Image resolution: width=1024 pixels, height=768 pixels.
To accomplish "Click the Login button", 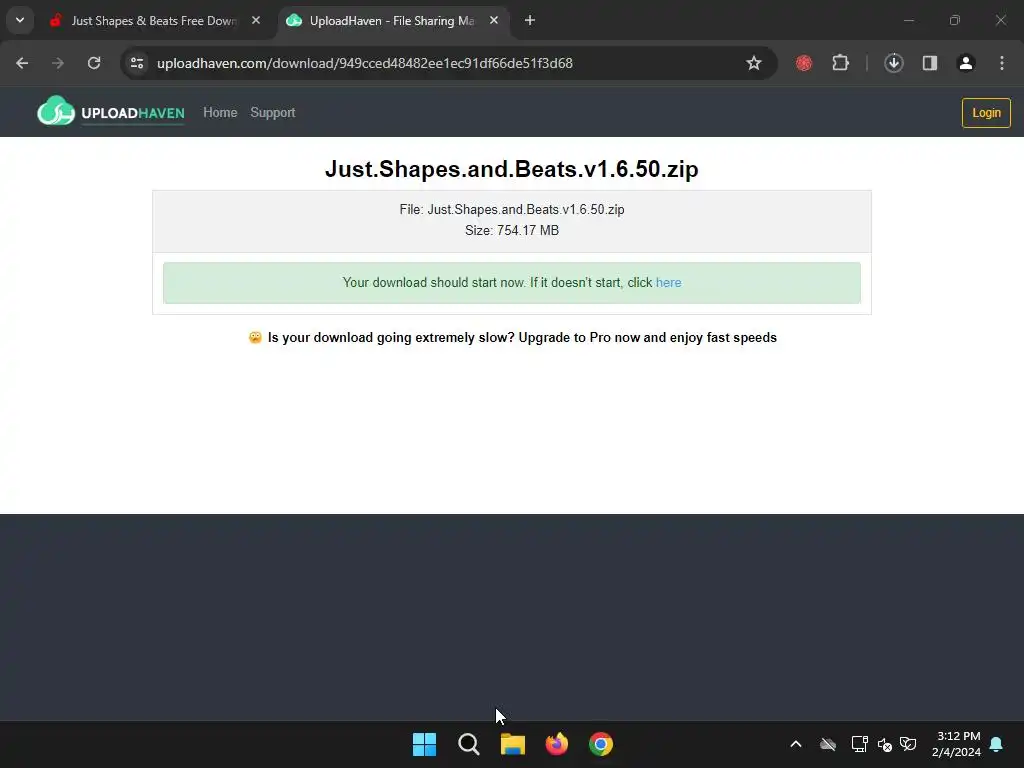I will [986, 113].
